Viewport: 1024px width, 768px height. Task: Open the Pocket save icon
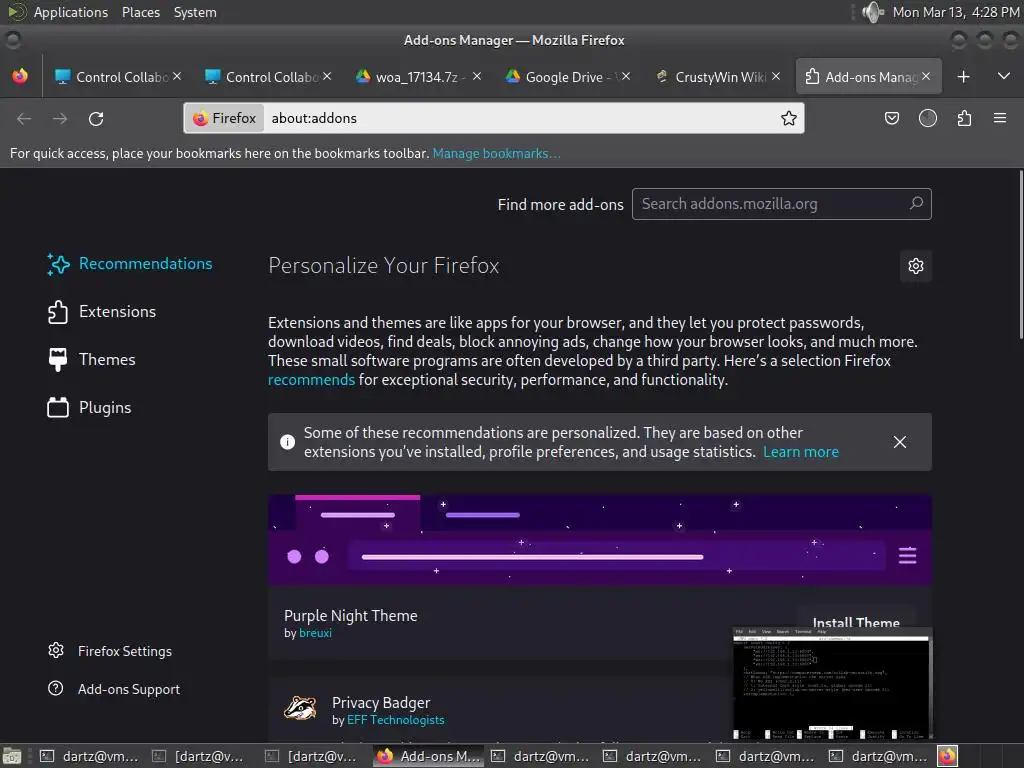click(891, 118)
